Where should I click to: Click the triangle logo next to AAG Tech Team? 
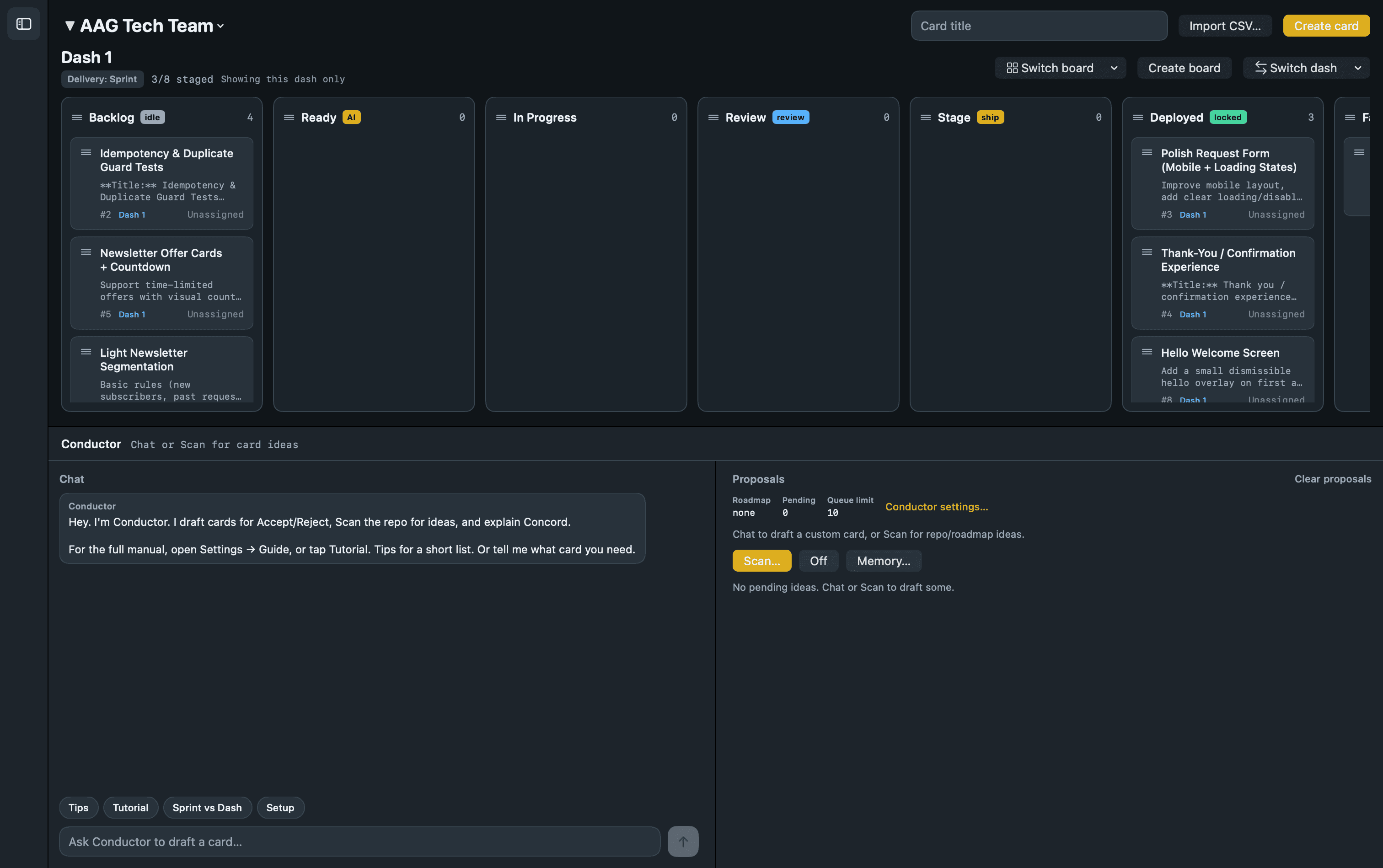point(70,26)
